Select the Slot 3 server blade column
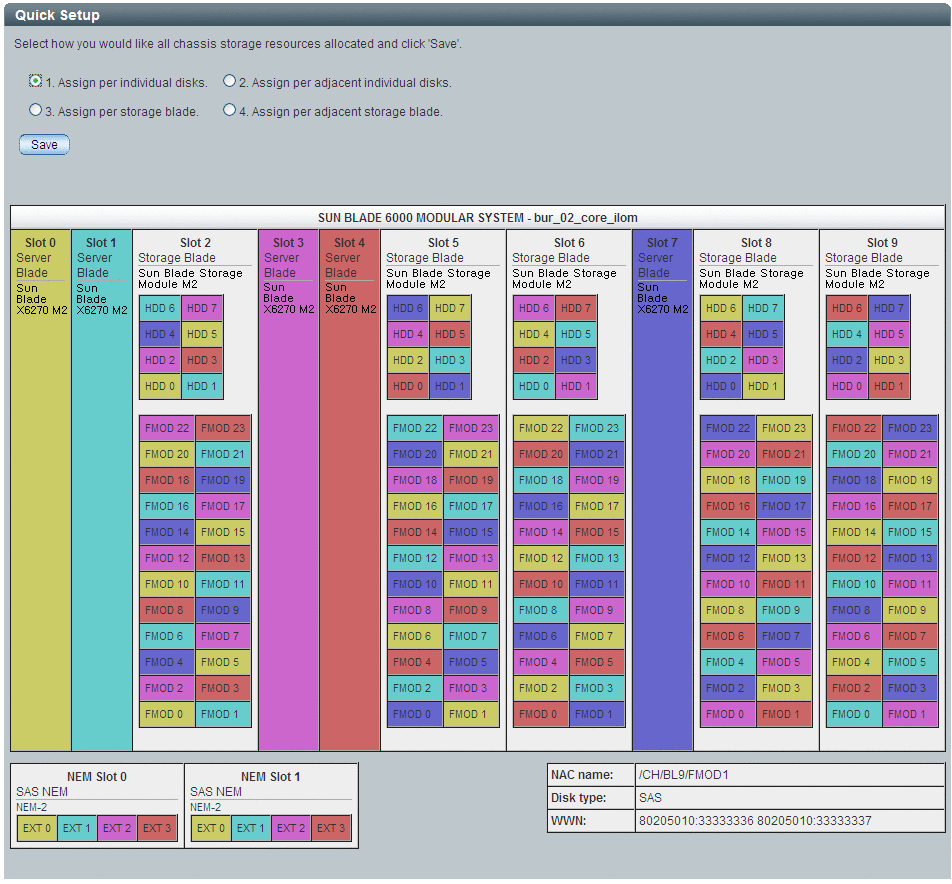The height and width of the screenshot is (884, 952). click(288, 490)
